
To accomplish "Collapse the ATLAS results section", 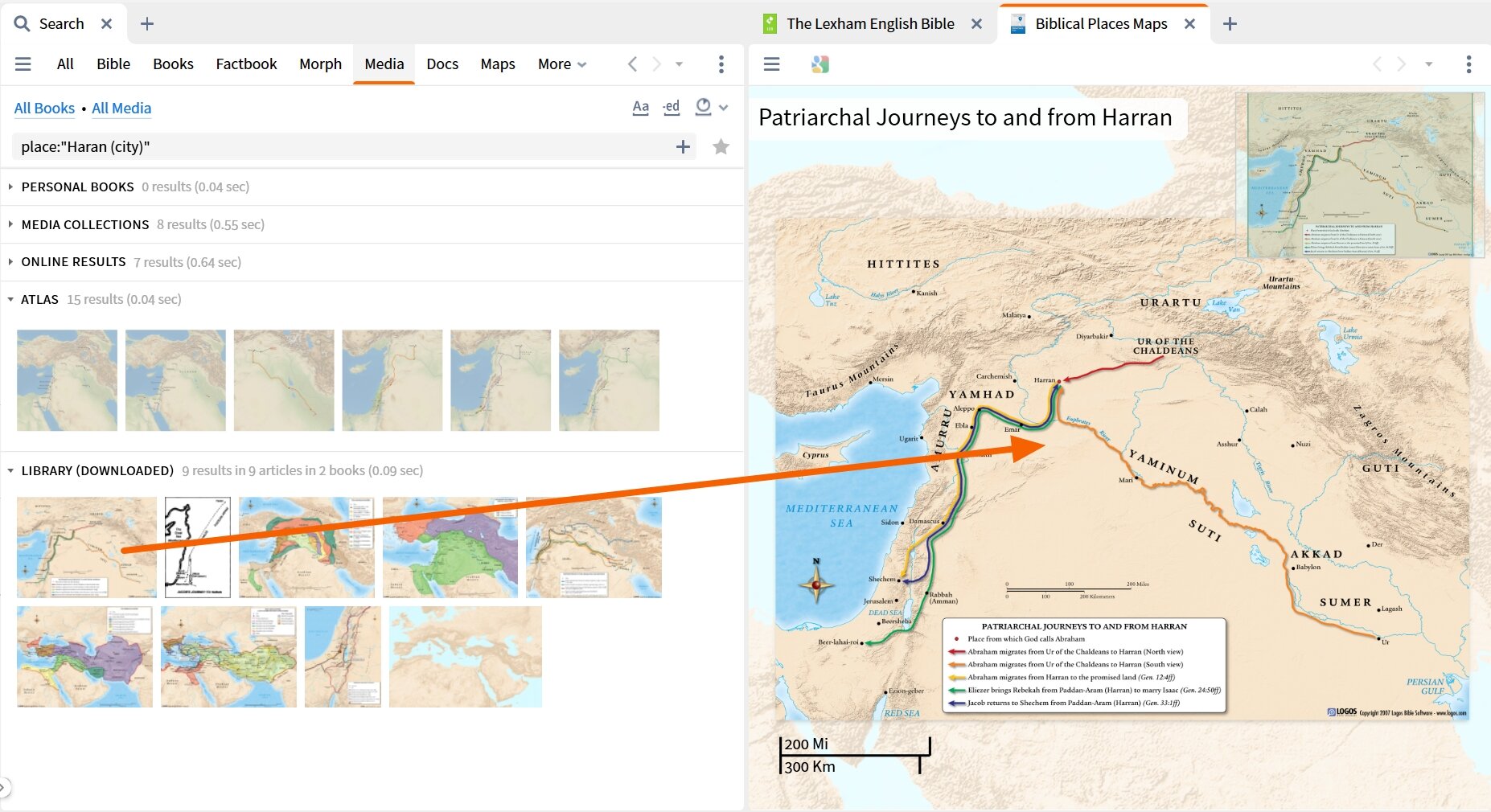I will pyautogui.click(x=10, y=299).
